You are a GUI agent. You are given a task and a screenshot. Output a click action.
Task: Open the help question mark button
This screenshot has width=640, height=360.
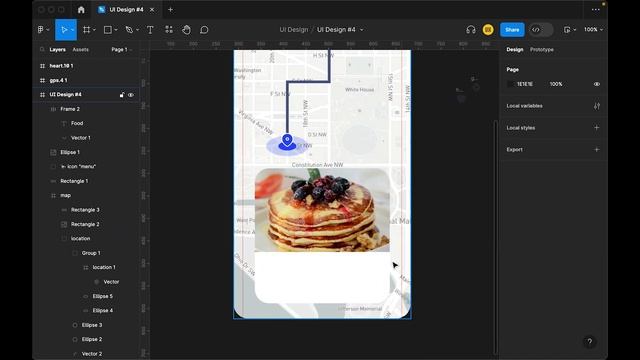click(x=589, y=342)
